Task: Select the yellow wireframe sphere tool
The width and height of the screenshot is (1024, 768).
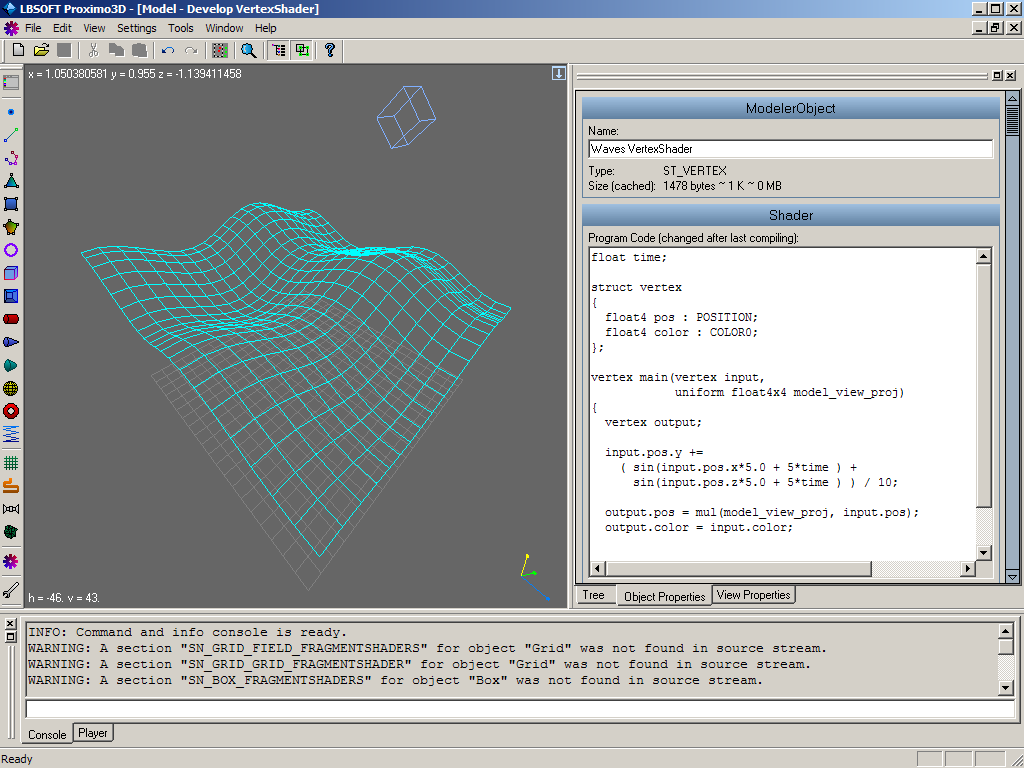Action: click(x=11, y=388)
